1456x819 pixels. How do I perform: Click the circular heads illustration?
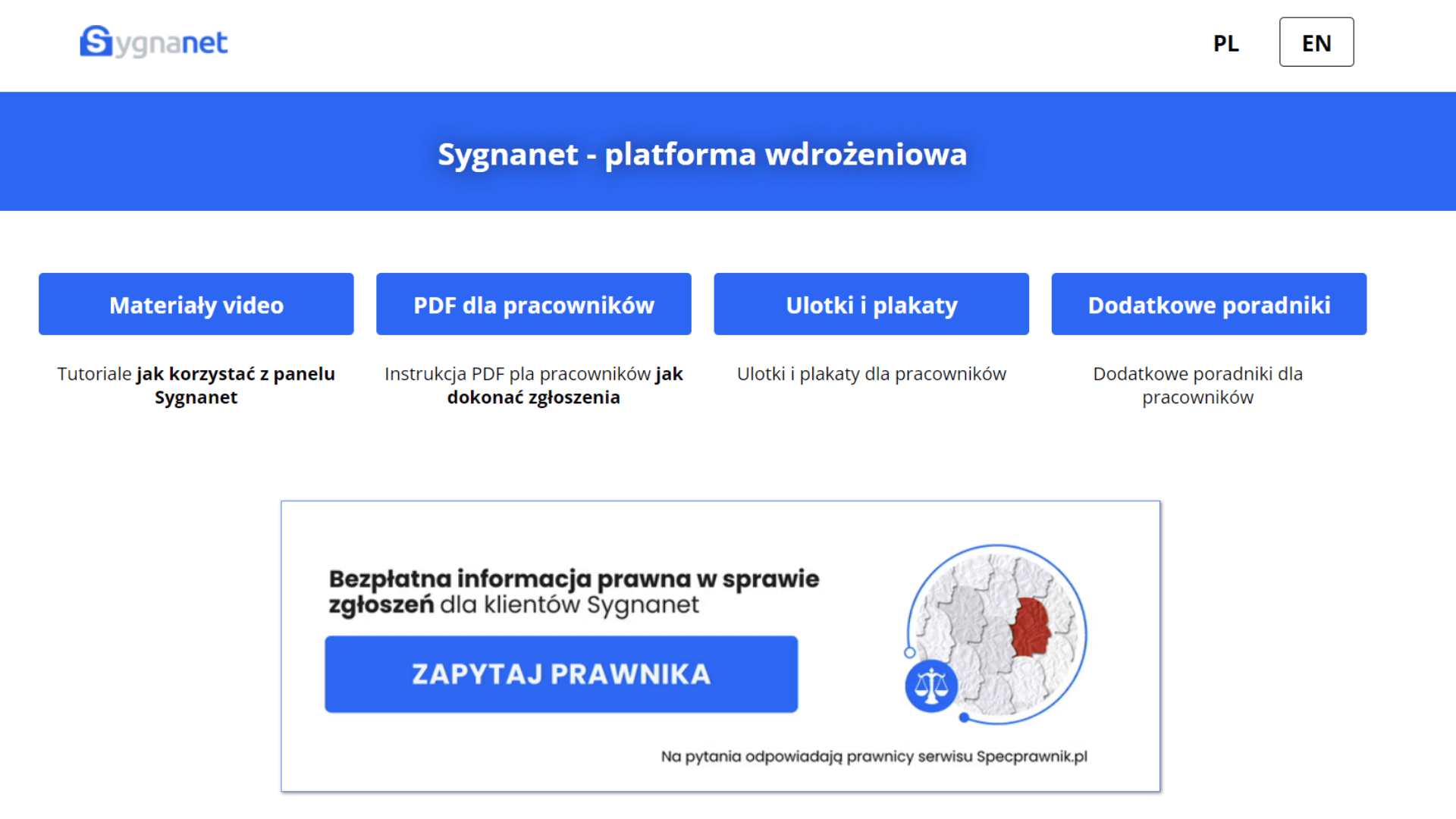[x=996, y=634]
